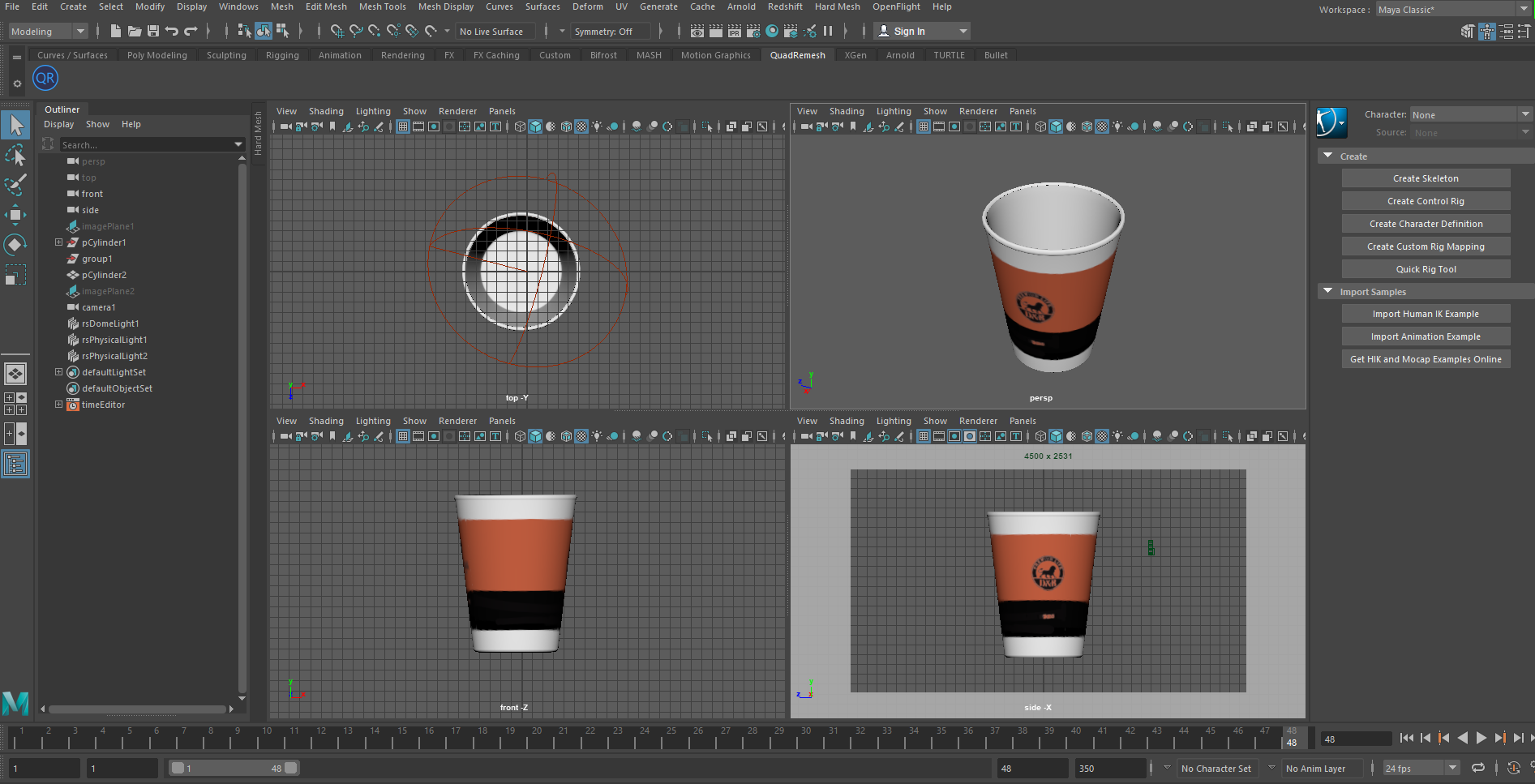Click the Save Scene disk icon

153,31
